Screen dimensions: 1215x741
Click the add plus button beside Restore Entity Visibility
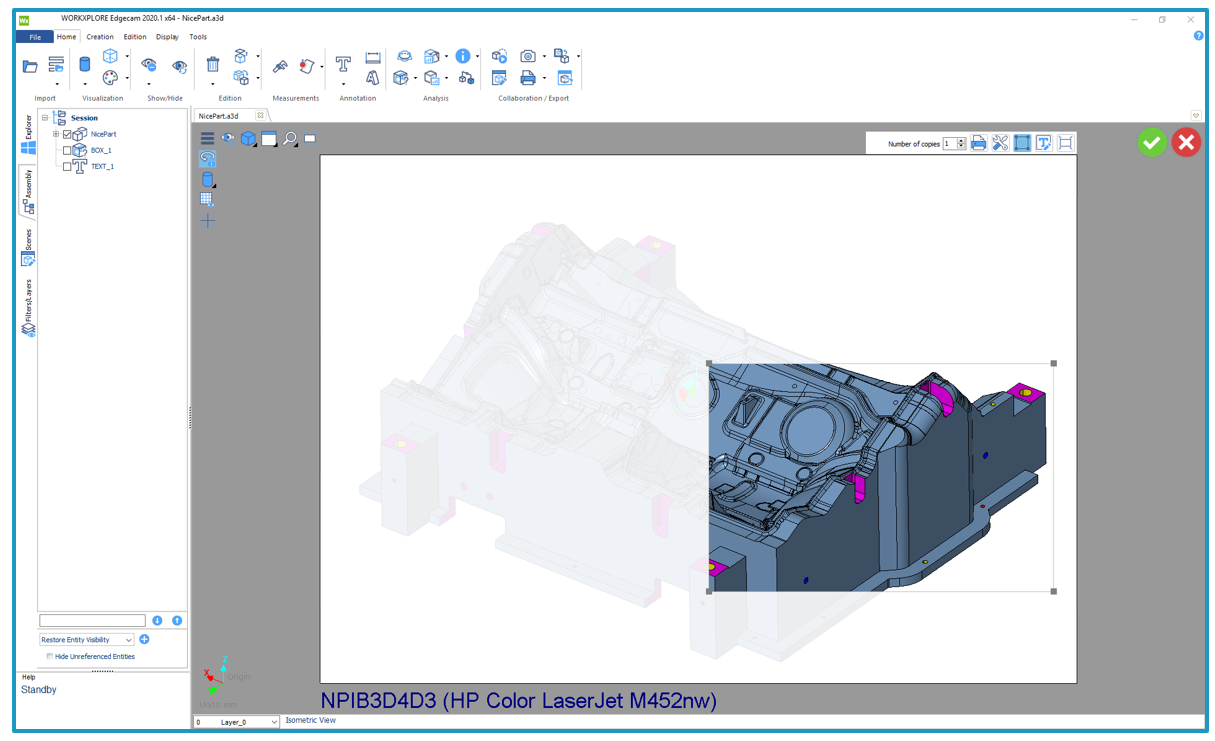(144, 640)
